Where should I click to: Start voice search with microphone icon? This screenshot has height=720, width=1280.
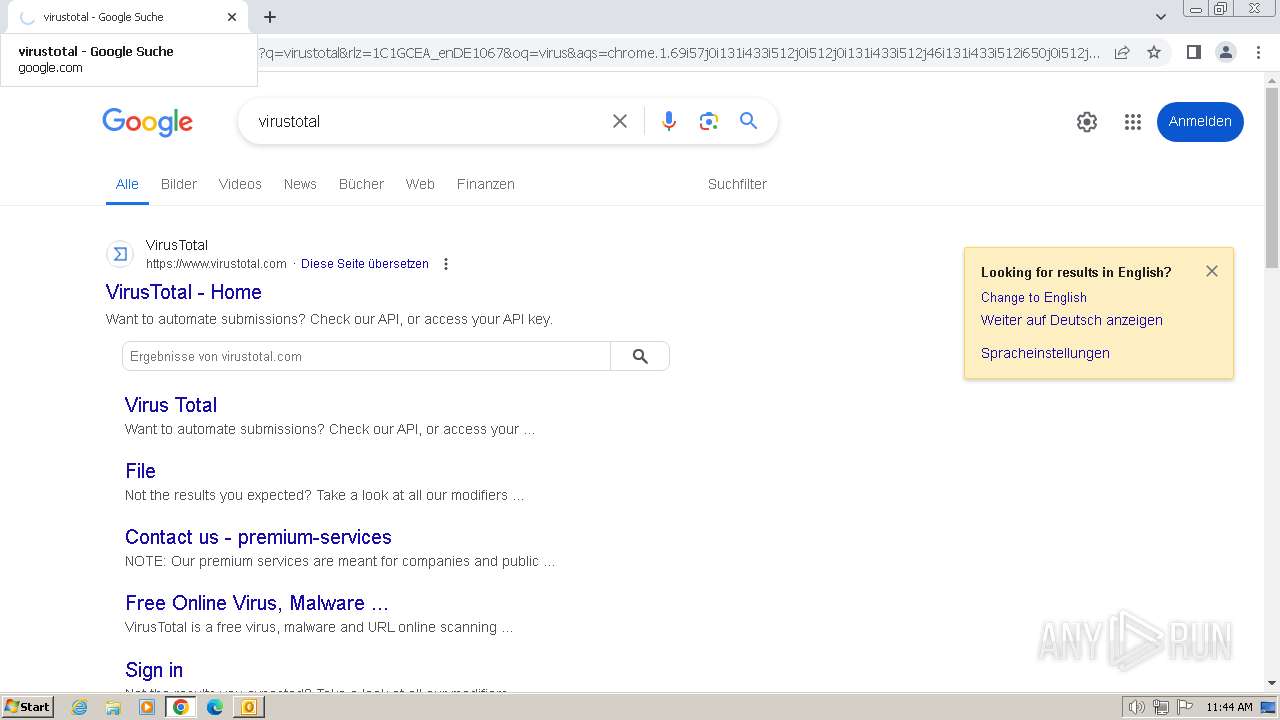669,121
